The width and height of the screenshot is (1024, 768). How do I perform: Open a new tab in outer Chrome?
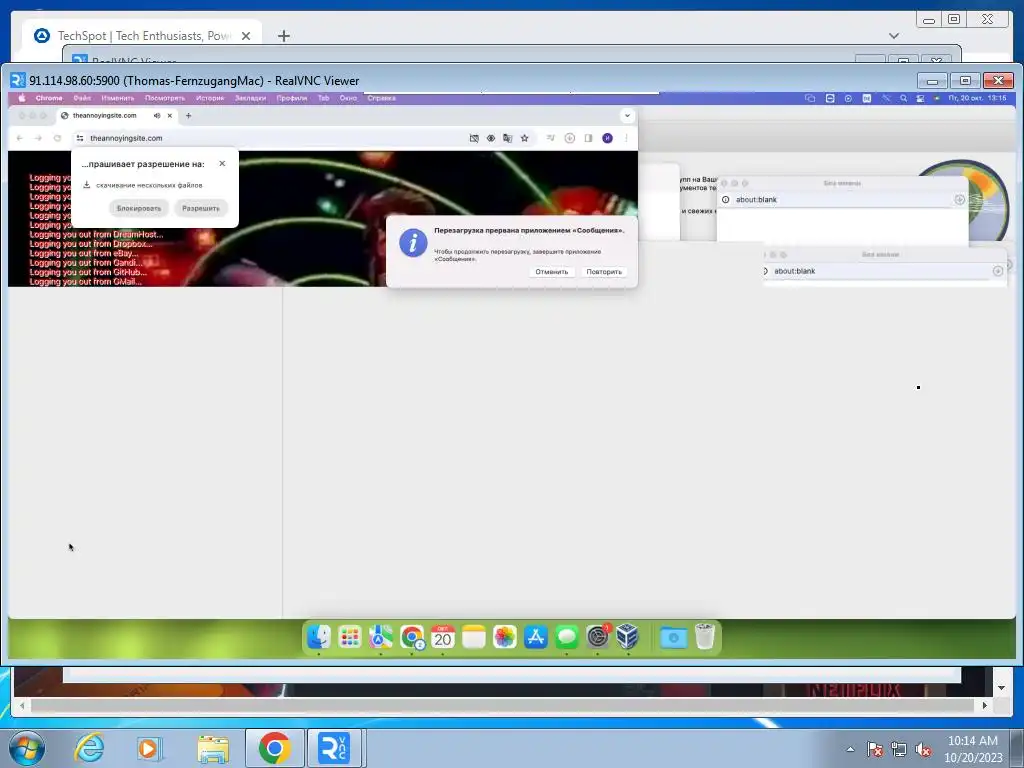click(283, 36)
